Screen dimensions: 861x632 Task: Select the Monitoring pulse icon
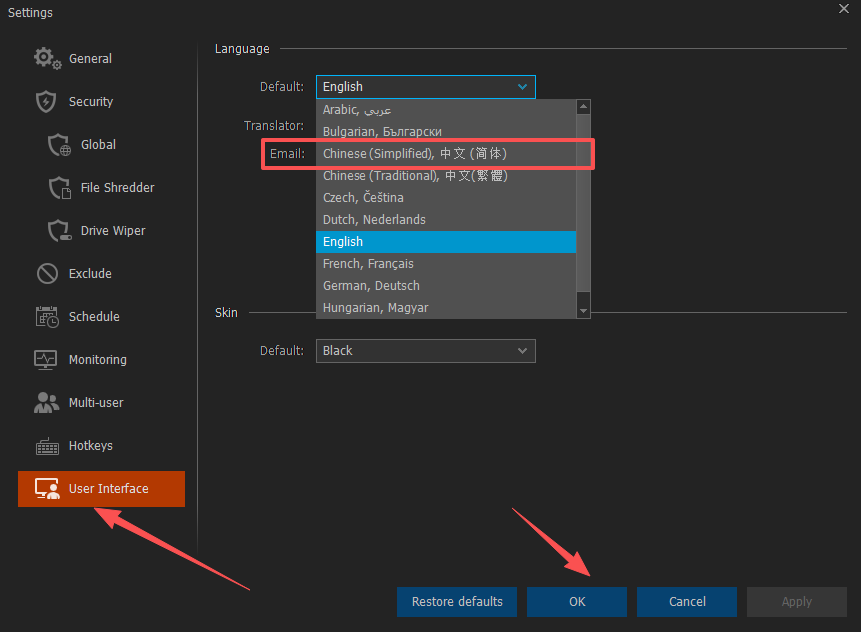coord(47,360)
